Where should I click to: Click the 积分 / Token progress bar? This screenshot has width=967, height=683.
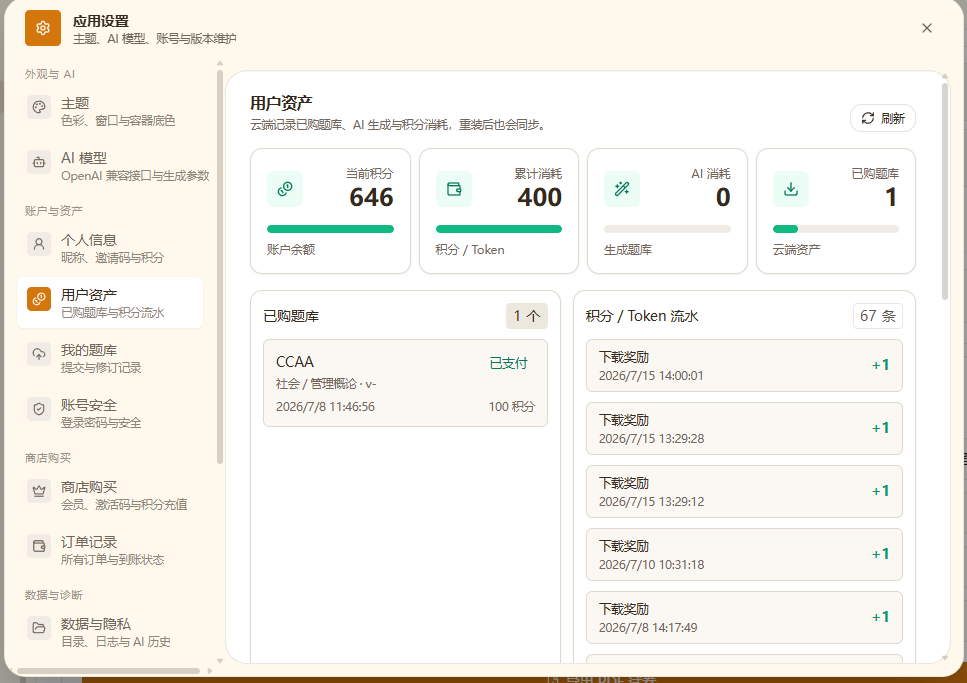[499, 229]
